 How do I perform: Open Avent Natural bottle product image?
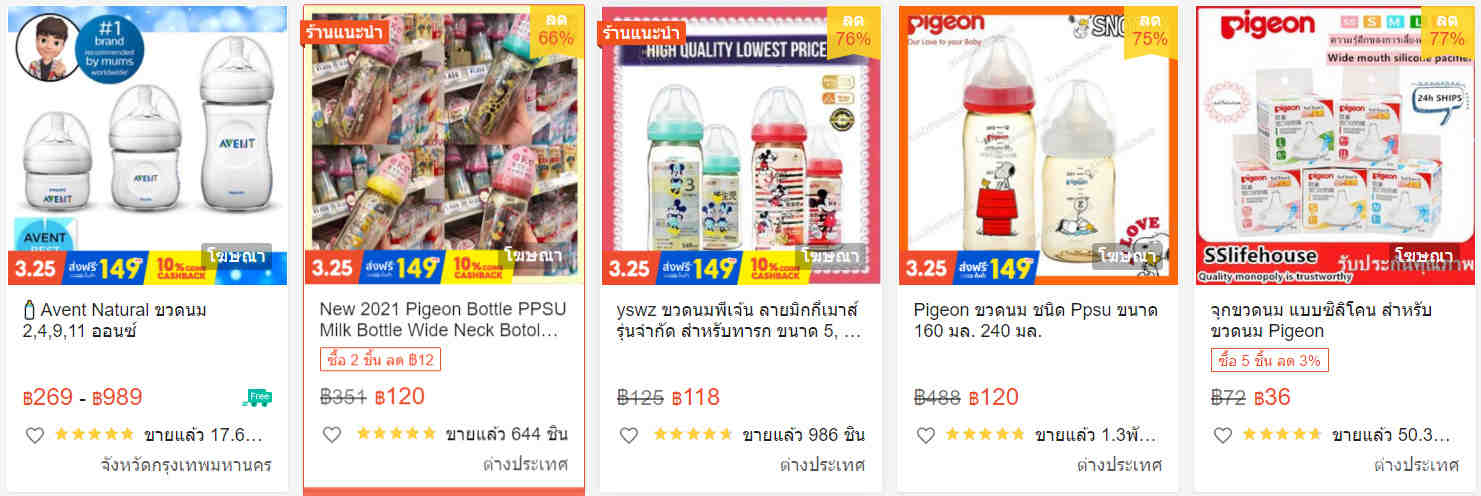(147, 145)
